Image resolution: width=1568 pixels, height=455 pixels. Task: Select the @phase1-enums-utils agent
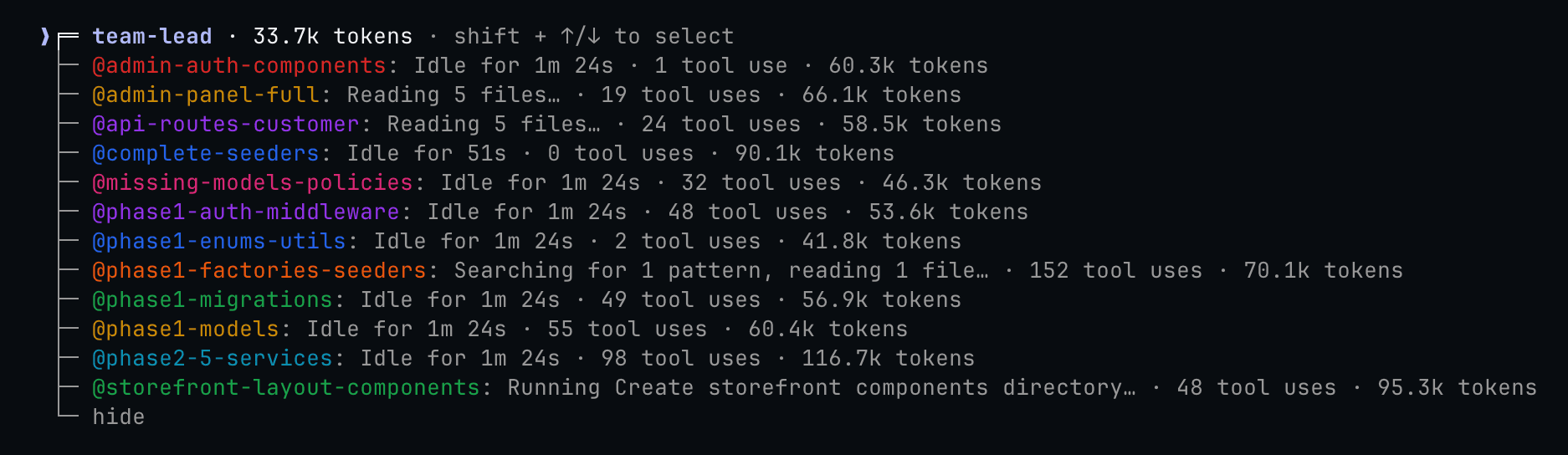[218, 242]
